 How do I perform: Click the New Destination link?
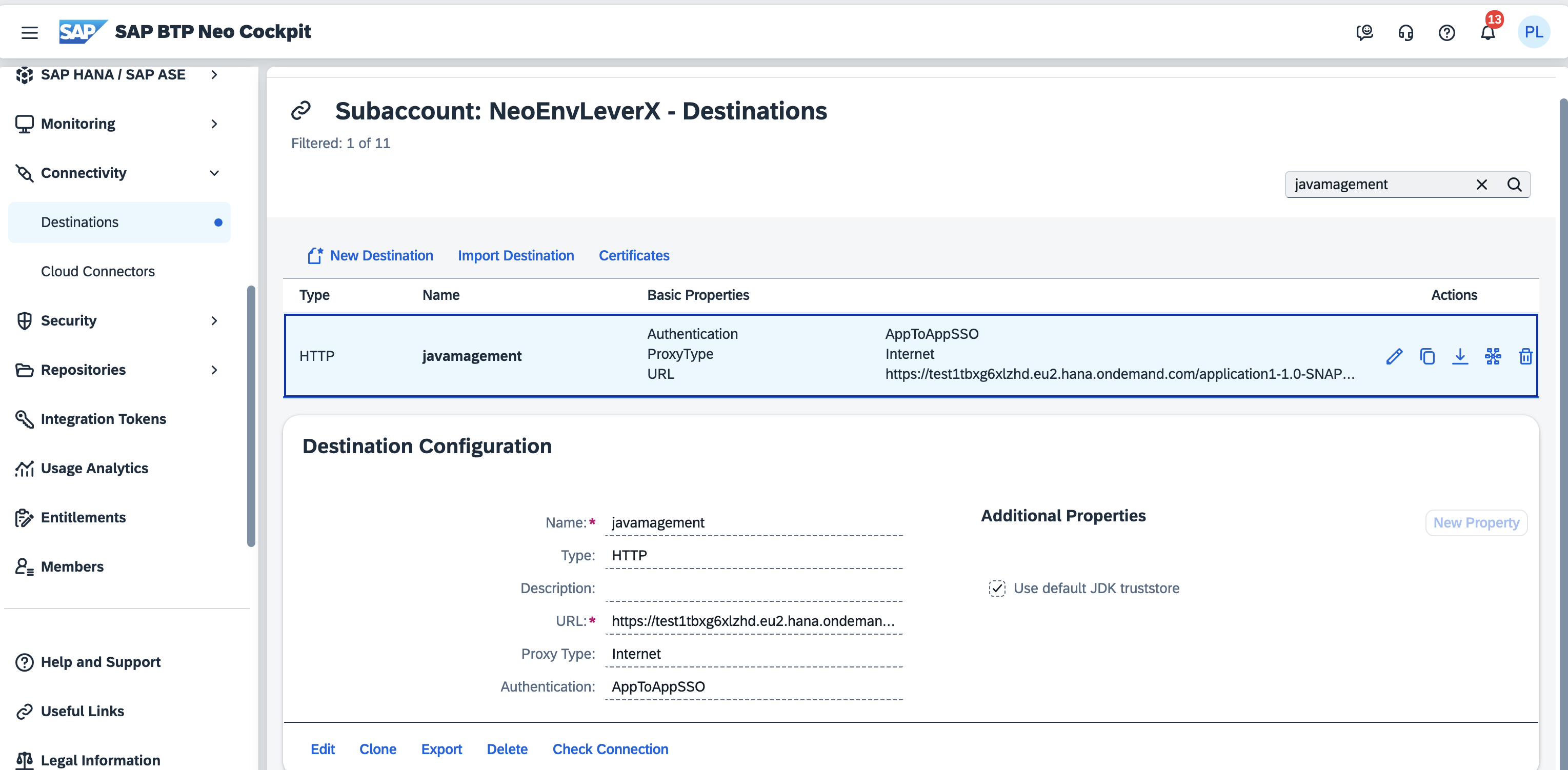pyautogui.click(x=381, y=256)
